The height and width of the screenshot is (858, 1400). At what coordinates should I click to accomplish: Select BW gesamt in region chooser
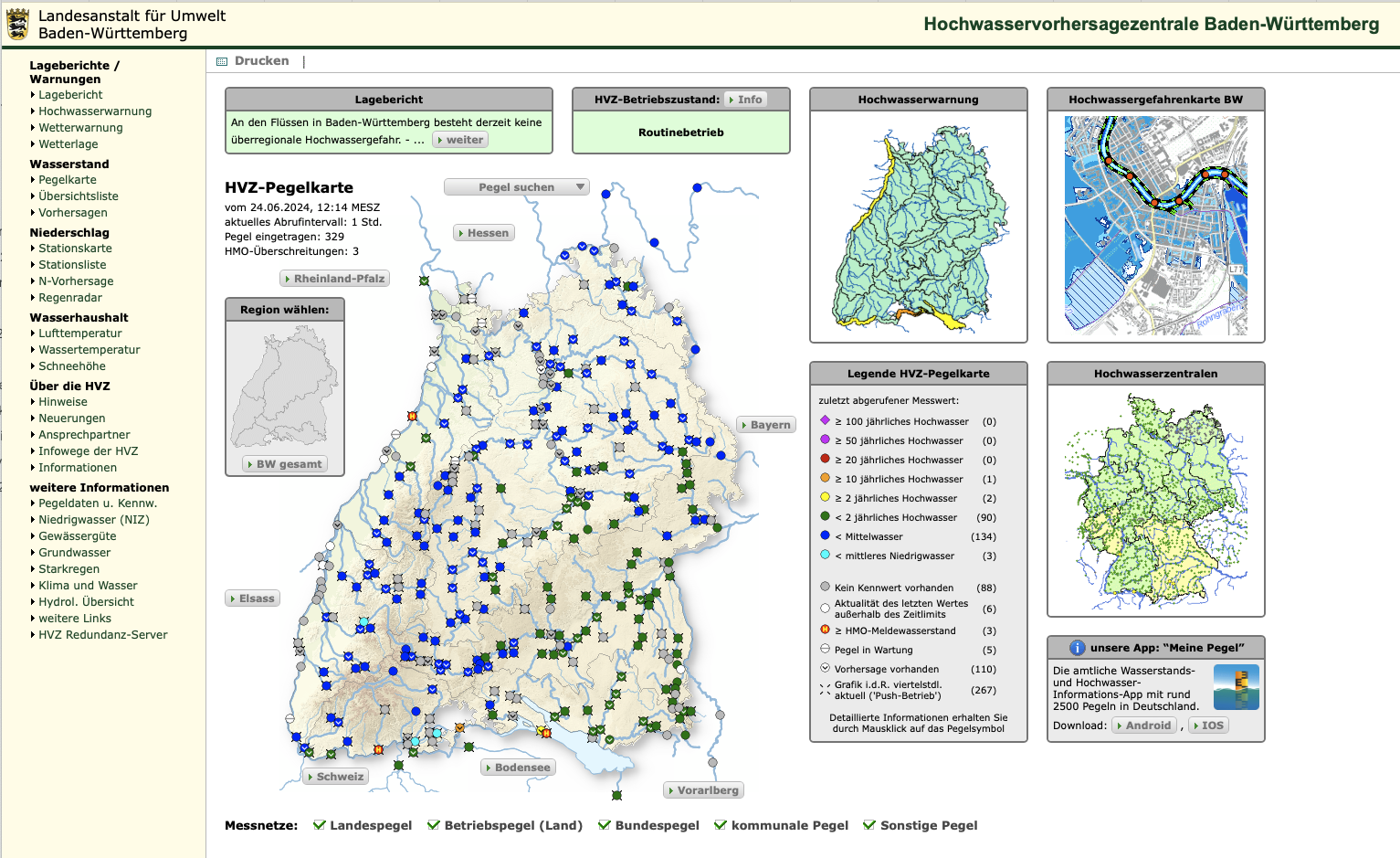[285, 464]
